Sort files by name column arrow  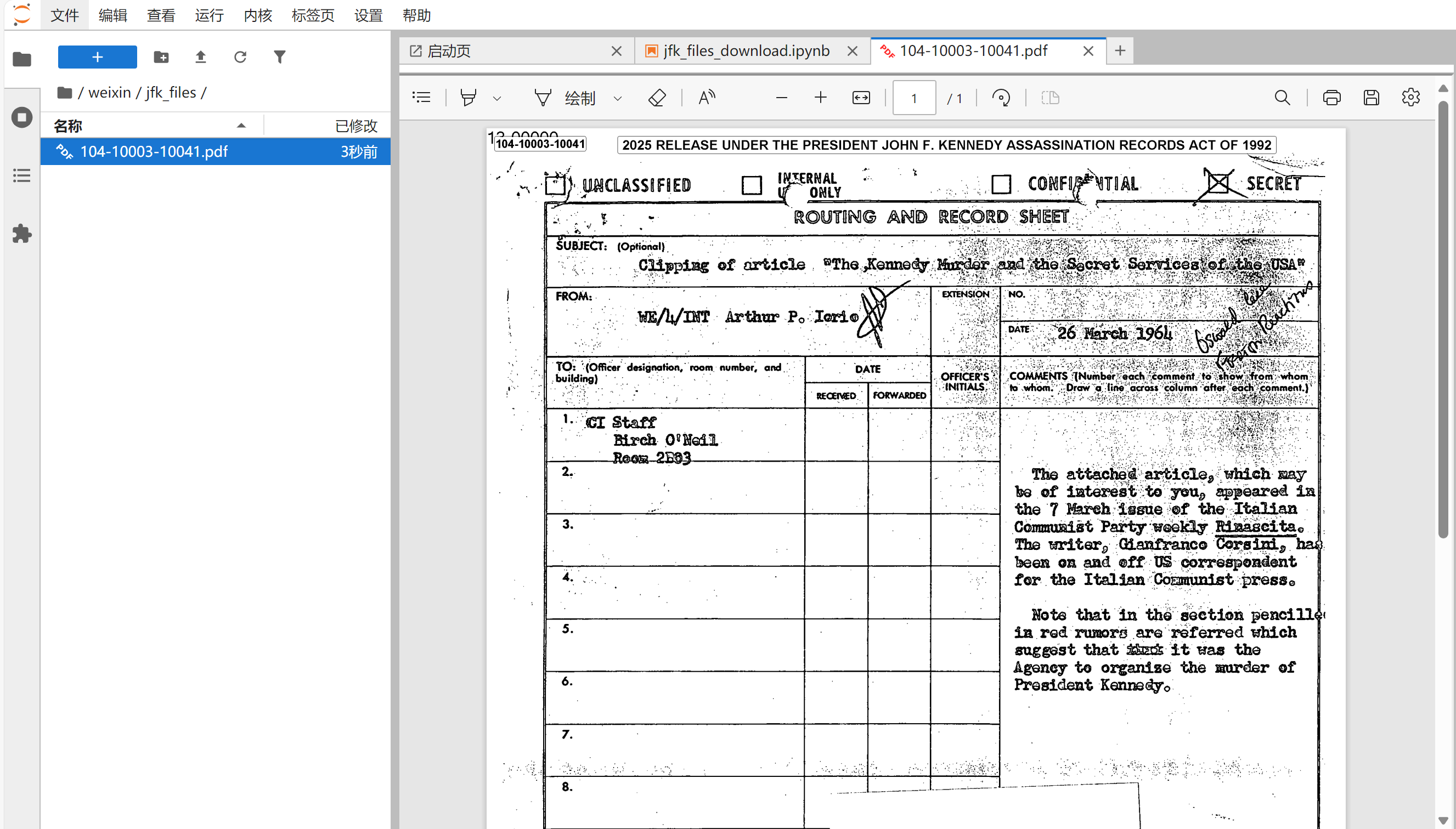(241, 126)
